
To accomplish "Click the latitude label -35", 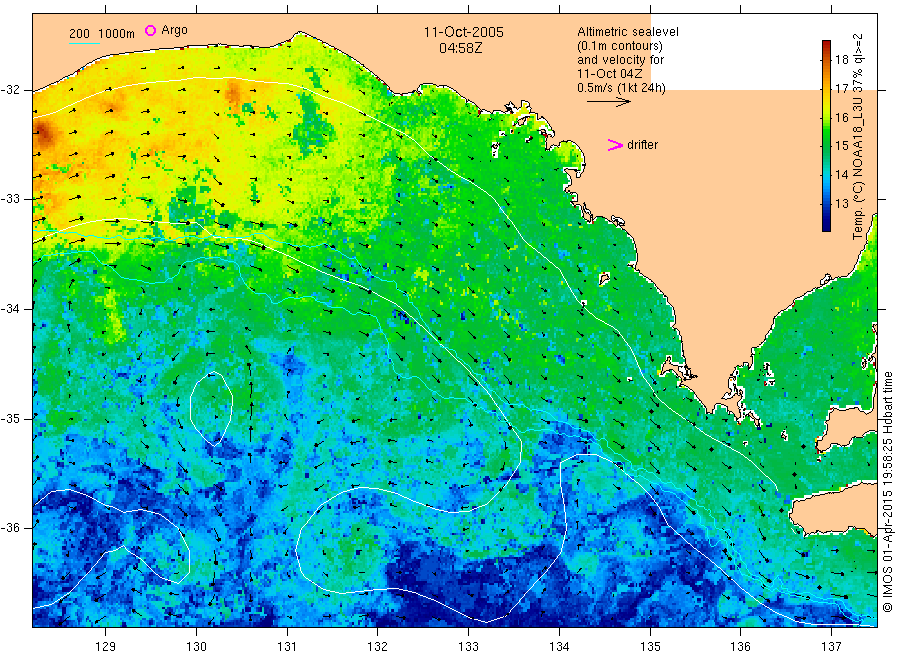I will pos(10,418).
